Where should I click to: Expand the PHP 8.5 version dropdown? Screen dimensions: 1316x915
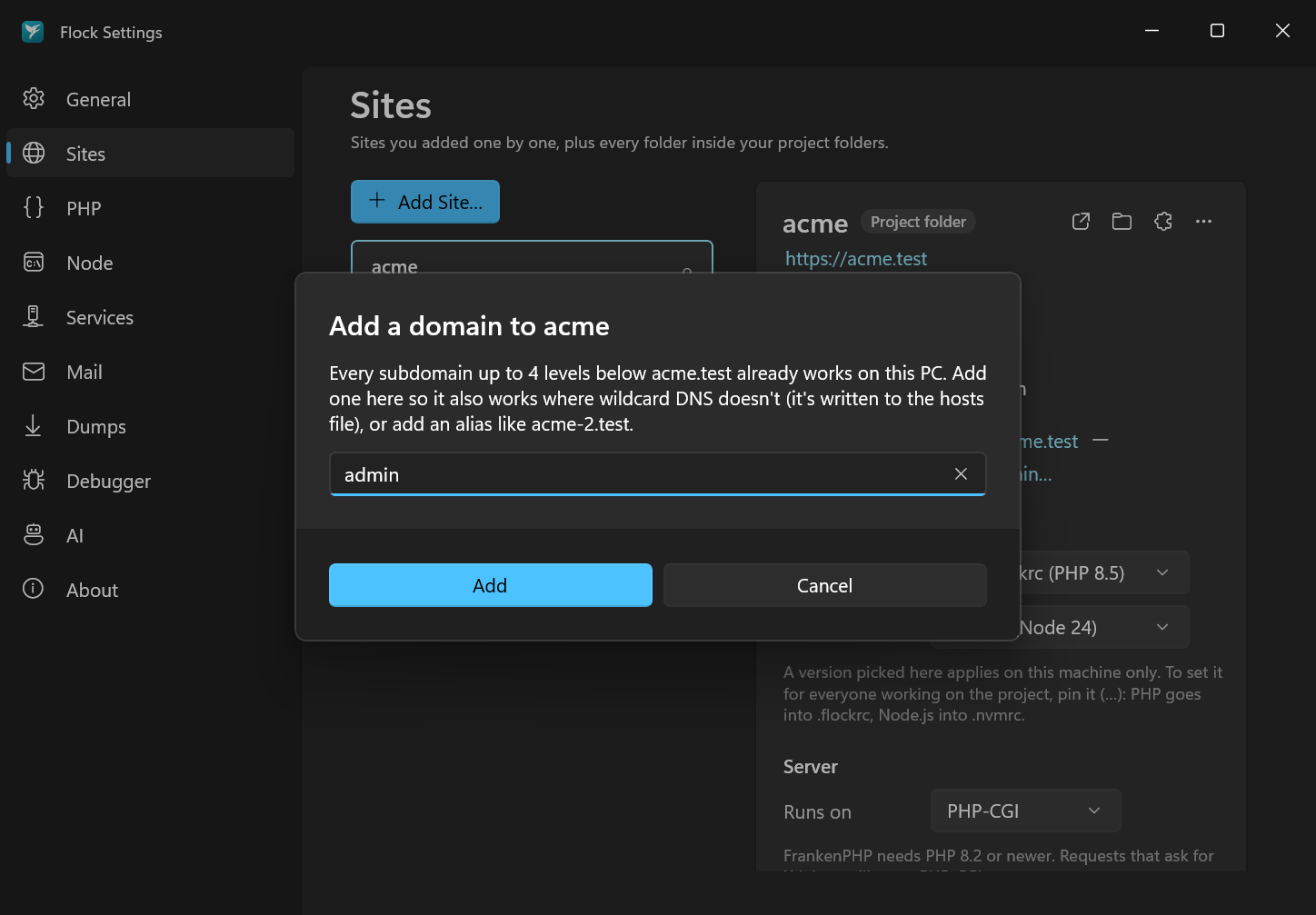pos(1104,573)
